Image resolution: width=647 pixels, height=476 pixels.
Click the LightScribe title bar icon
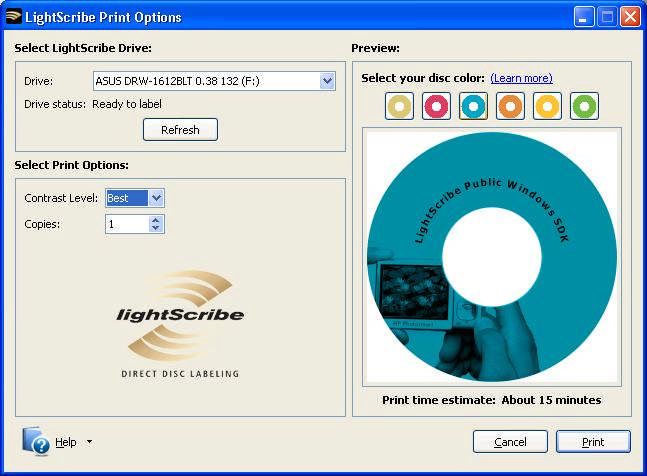[14, 17]
